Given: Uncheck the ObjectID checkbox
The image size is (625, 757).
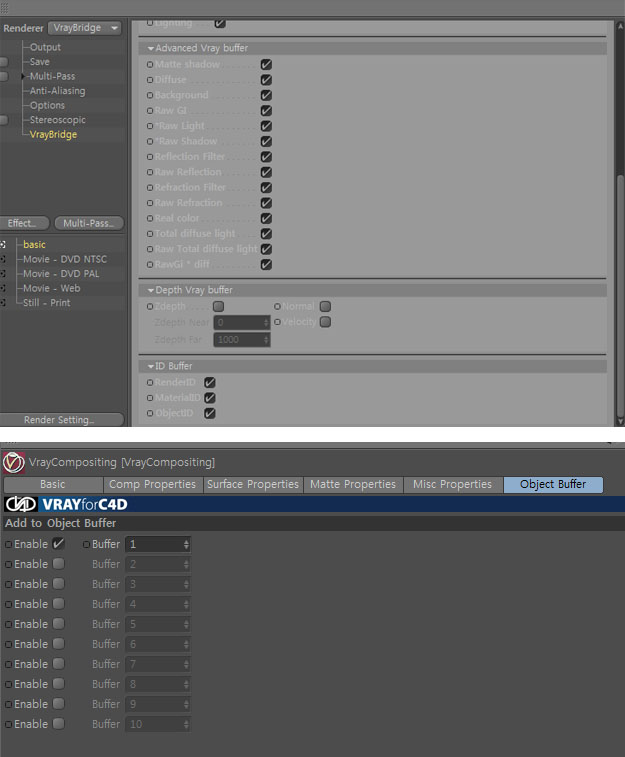Looking at the screenshot, I should [209, 413].
